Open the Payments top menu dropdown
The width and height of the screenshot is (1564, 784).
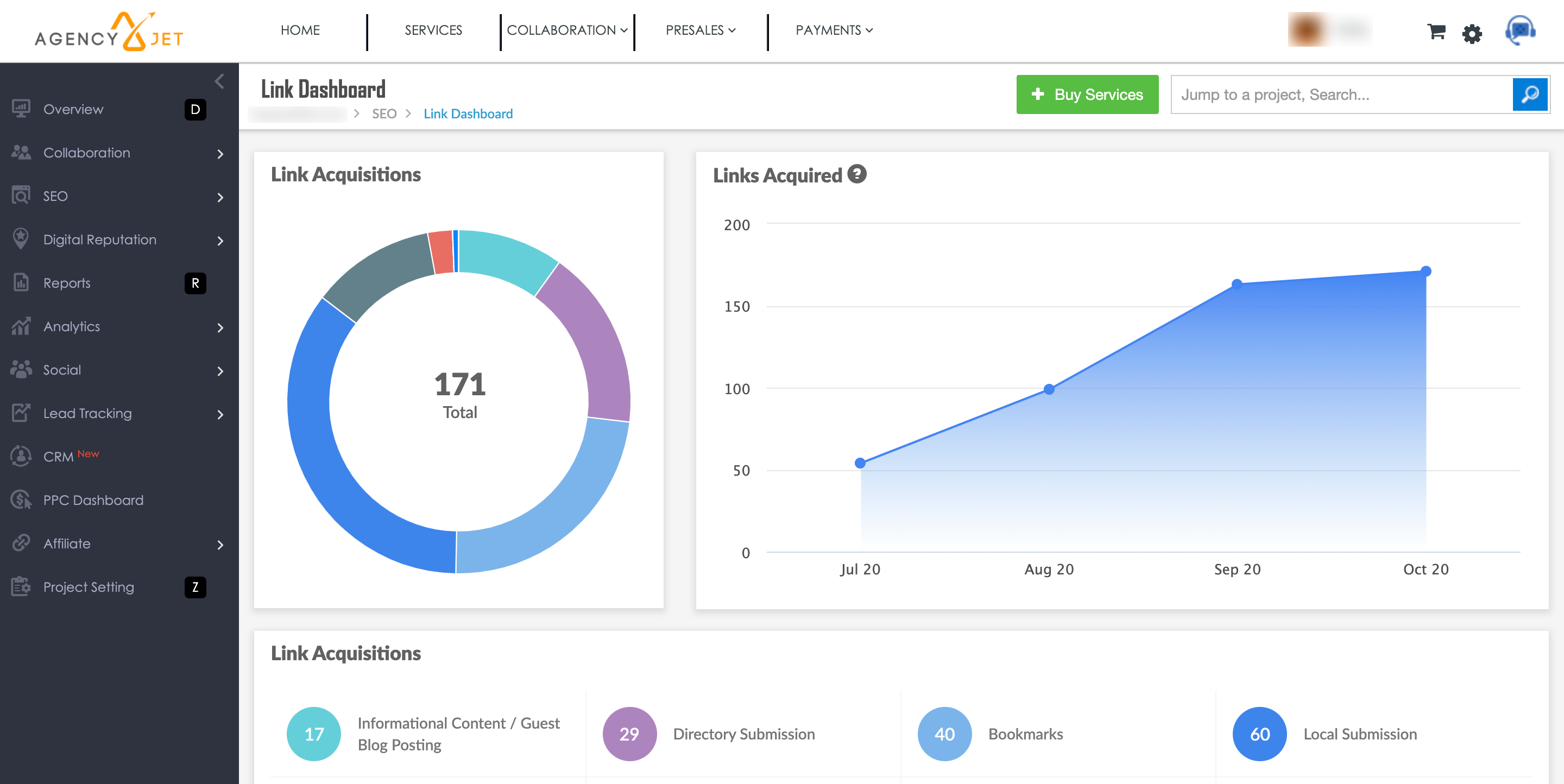[x=834, y=30]
